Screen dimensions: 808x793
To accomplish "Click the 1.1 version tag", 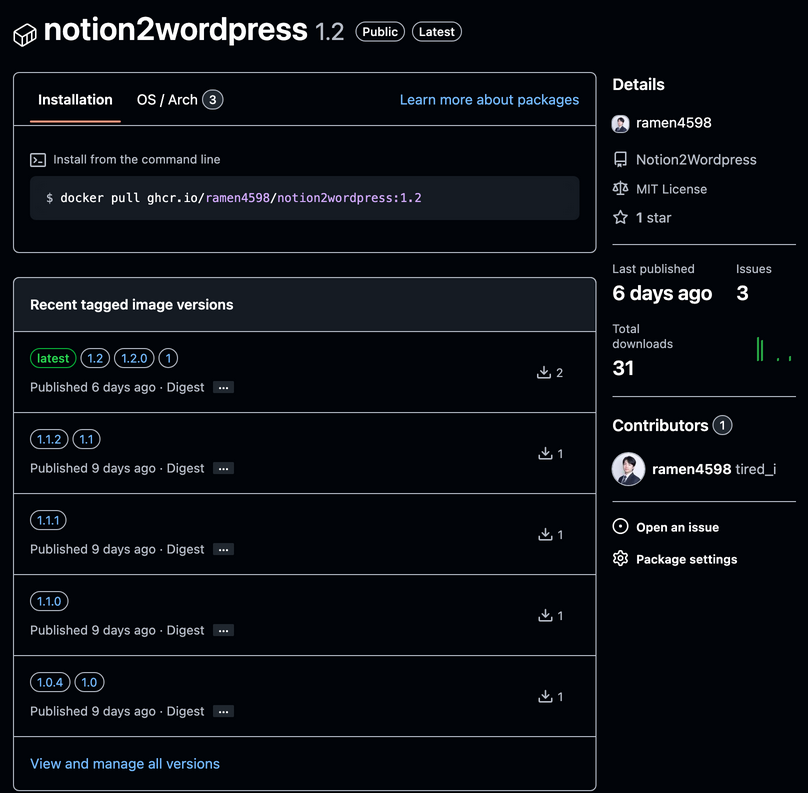I will [86, 439].
